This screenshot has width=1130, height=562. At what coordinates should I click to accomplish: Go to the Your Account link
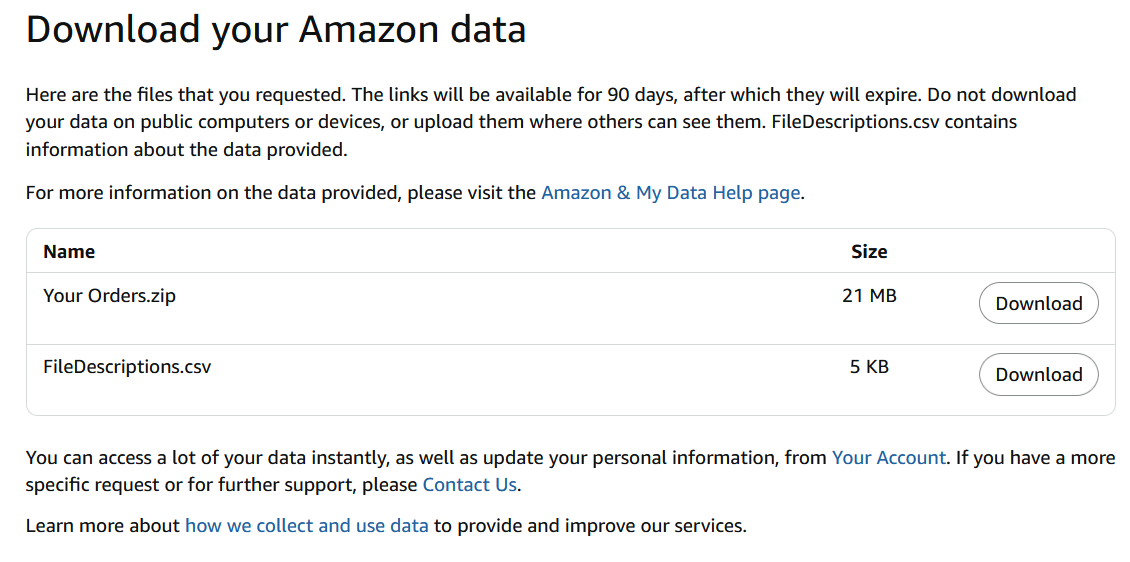point(888,458)
